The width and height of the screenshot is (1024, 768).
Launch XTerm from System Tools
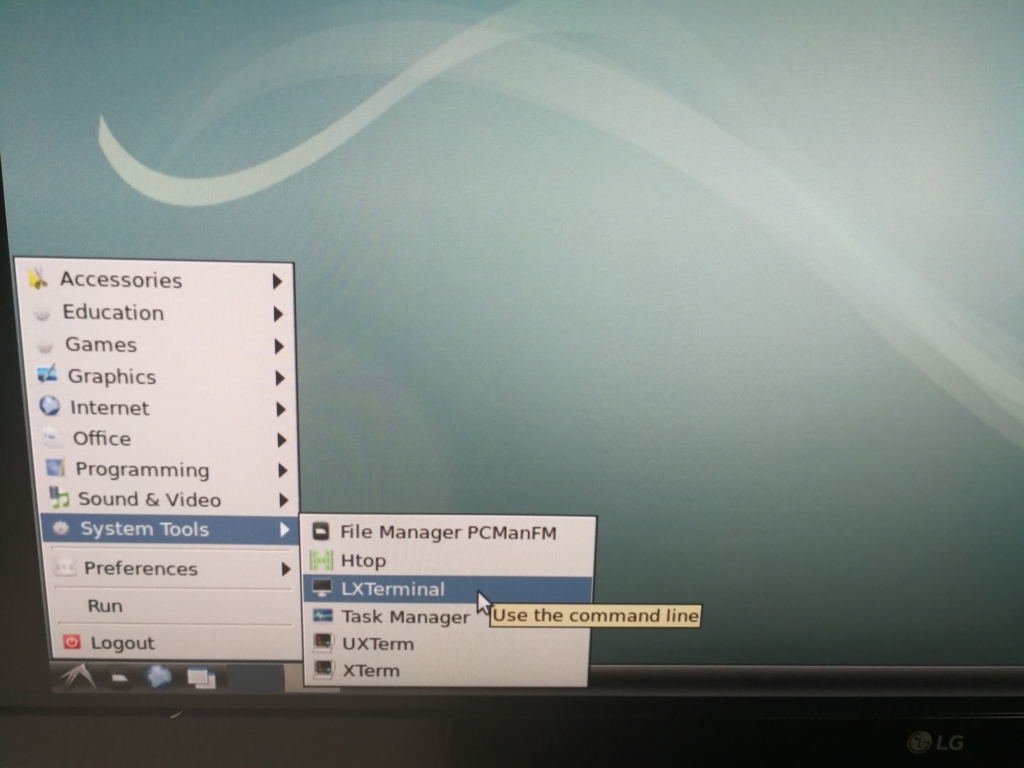coord(448,671)
